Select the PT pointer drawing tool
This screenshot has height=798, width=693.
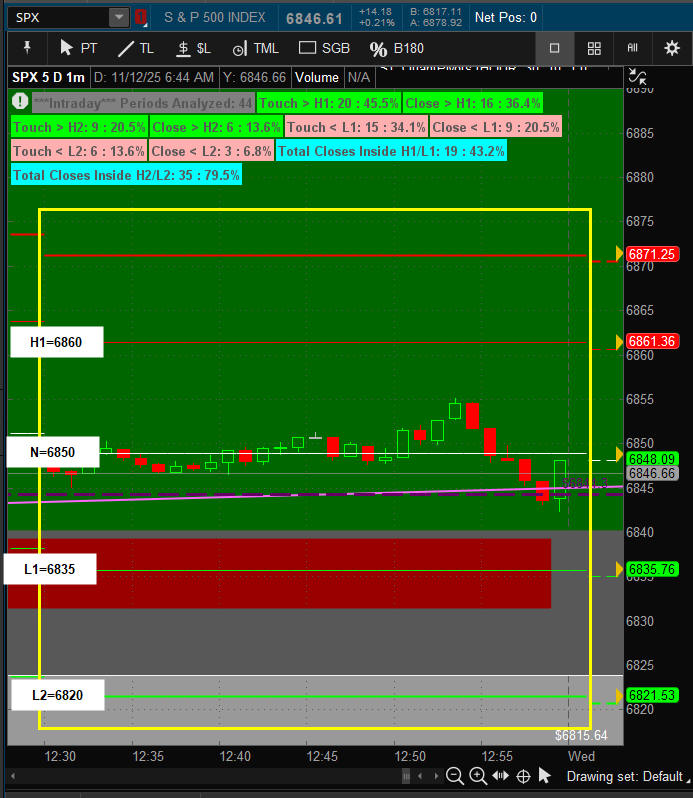tap(78, 48)
